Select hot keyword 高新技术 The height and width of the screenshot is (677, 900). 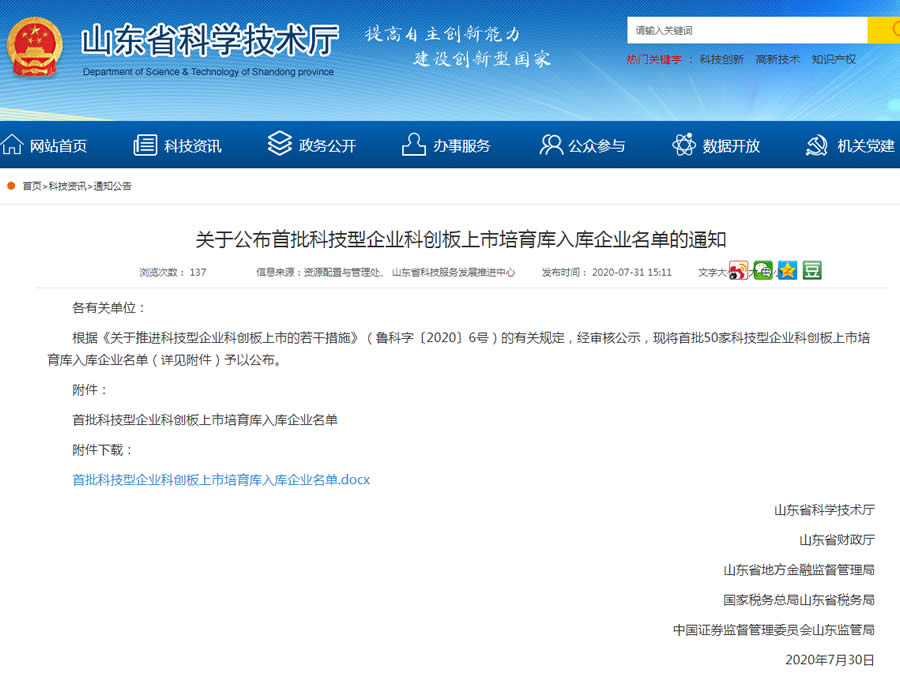777,60
